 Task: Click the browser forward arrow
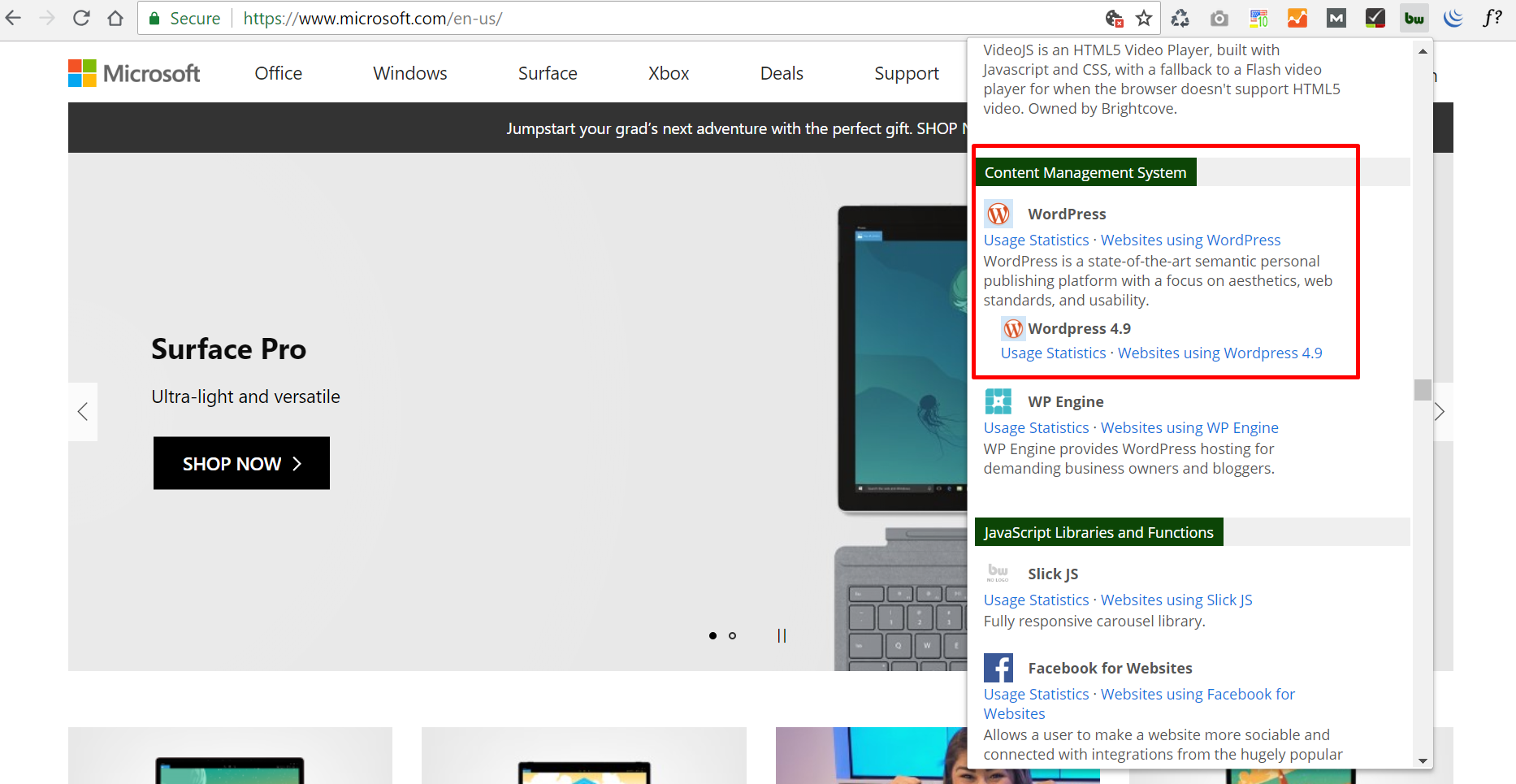tap(47, 18)
